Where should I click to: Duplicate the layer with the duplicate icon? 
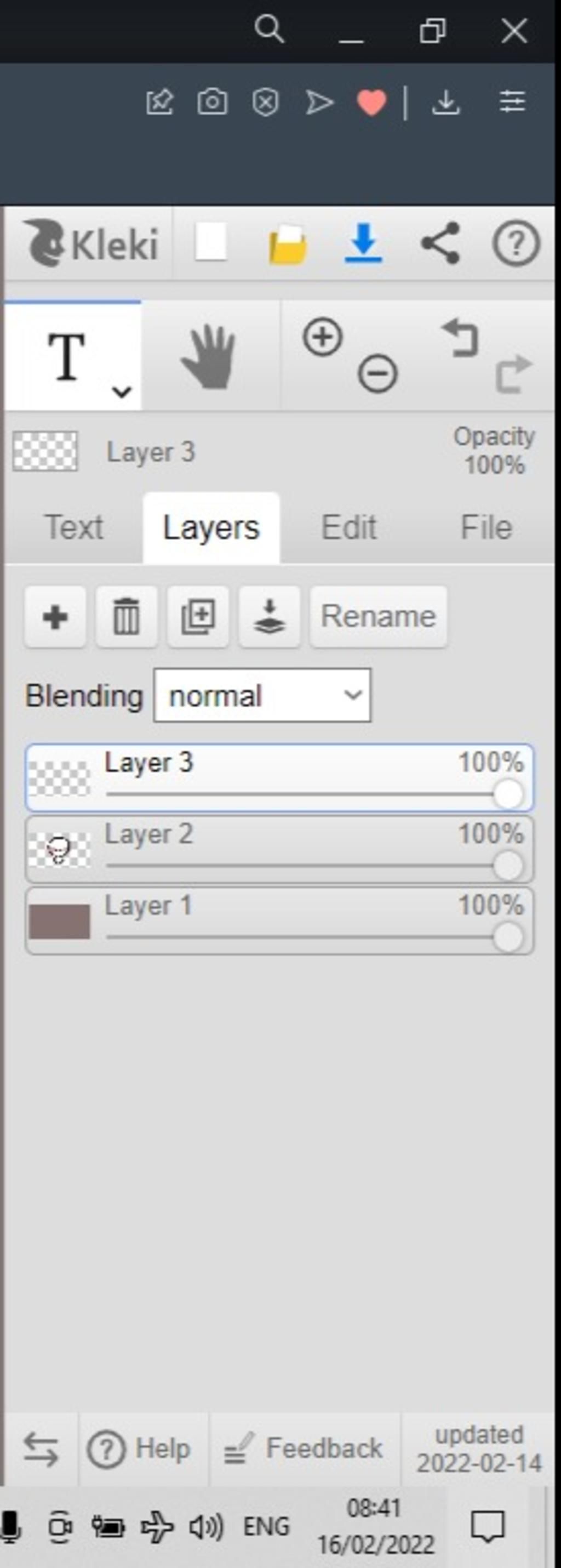[x=198, y=617]
